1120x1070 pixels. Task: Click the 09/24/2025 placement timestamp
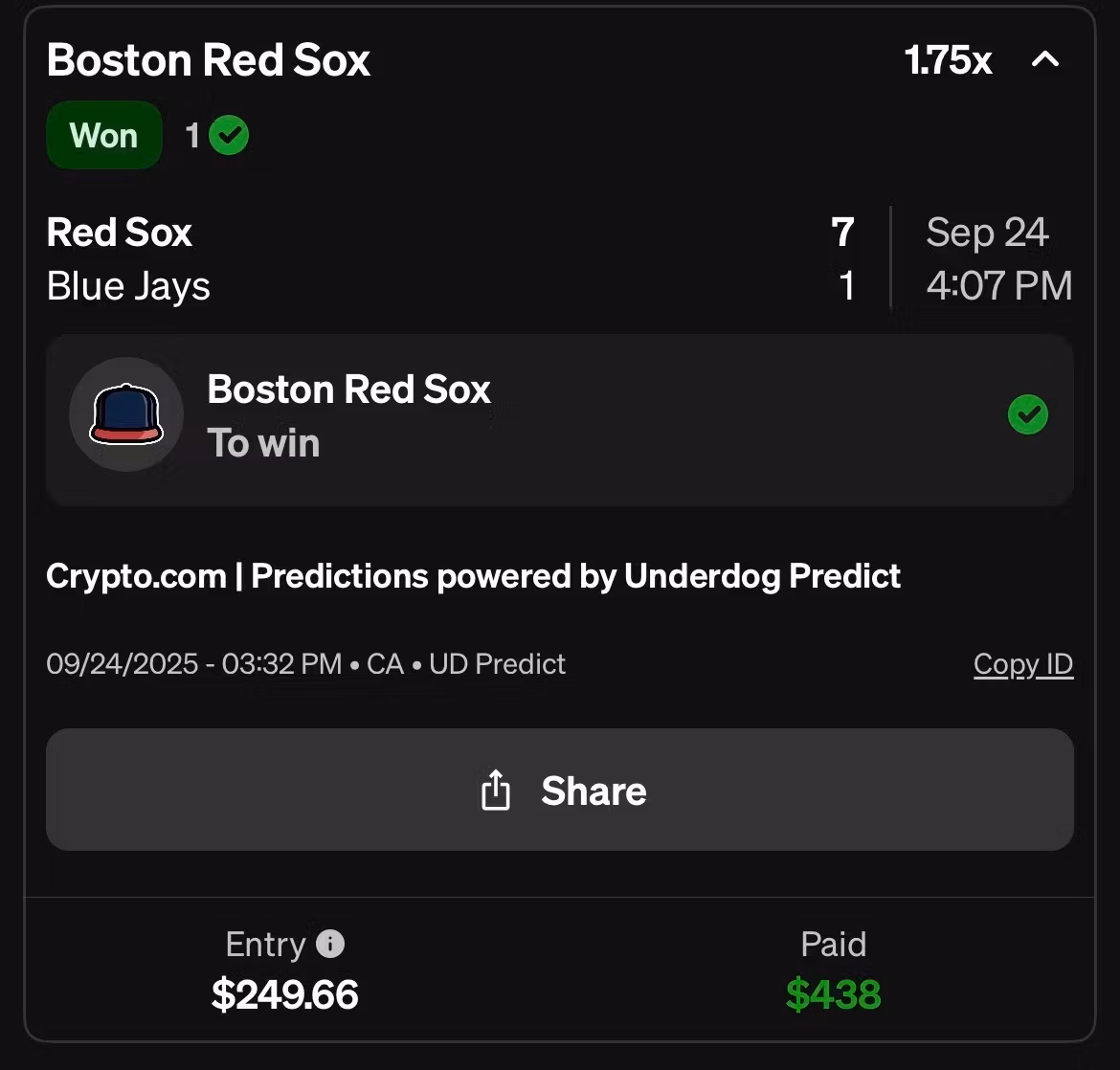(x=193, y=663)
